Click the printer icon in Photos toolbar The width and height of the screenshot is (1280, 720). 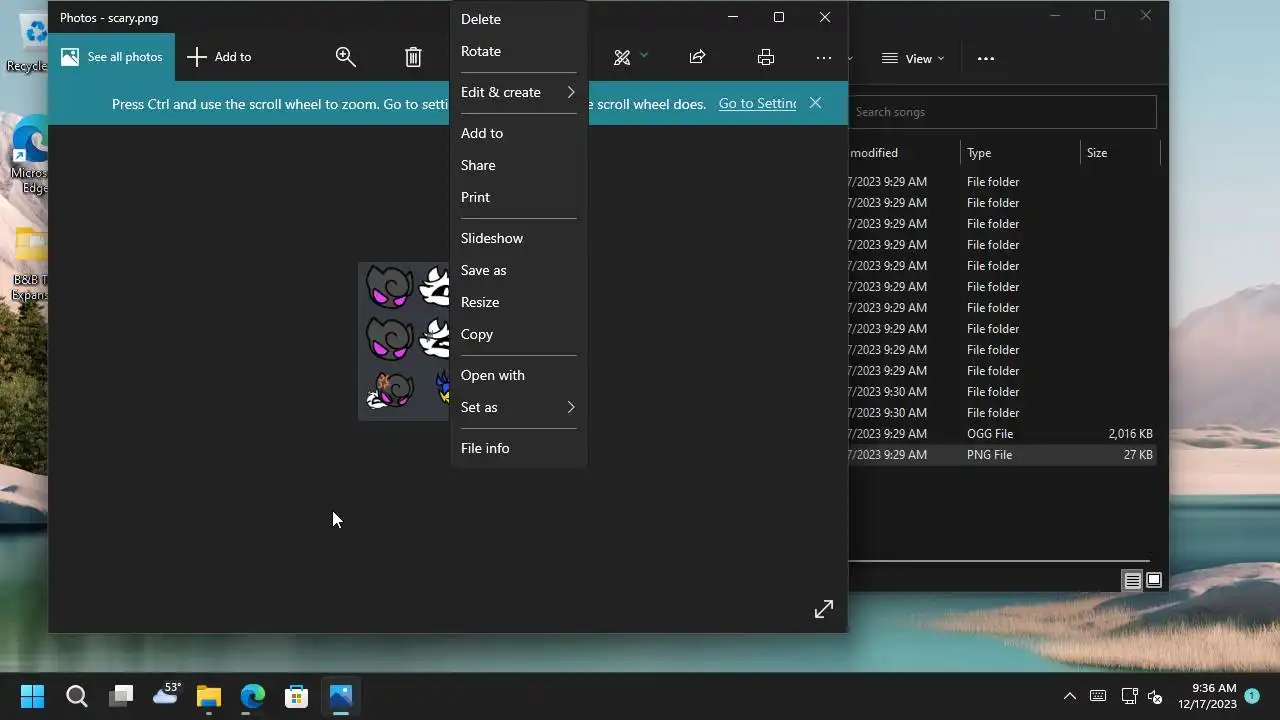tap(766, 57)
